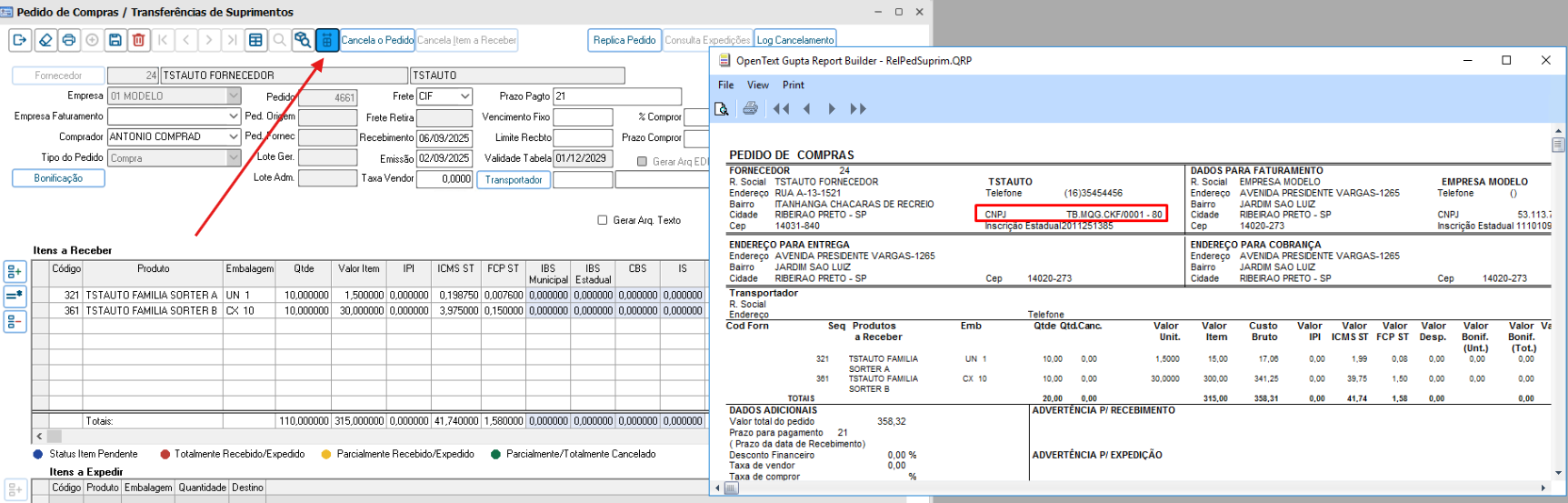Expand the Frete CIF dropdown

click(464, 96)
